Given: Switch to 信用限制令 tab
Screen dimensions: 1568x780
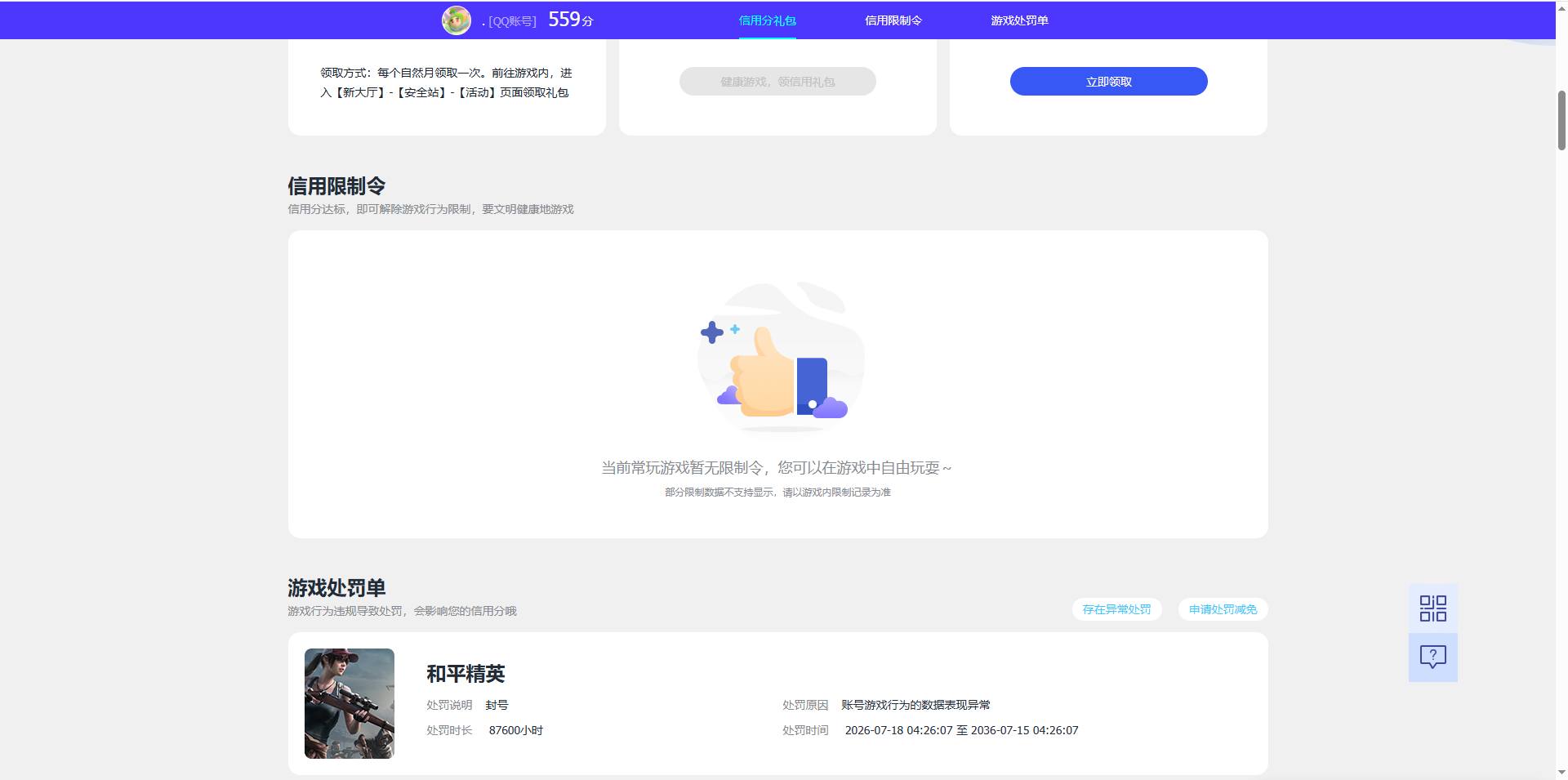Looking at the screenshot, I should 893,20.
